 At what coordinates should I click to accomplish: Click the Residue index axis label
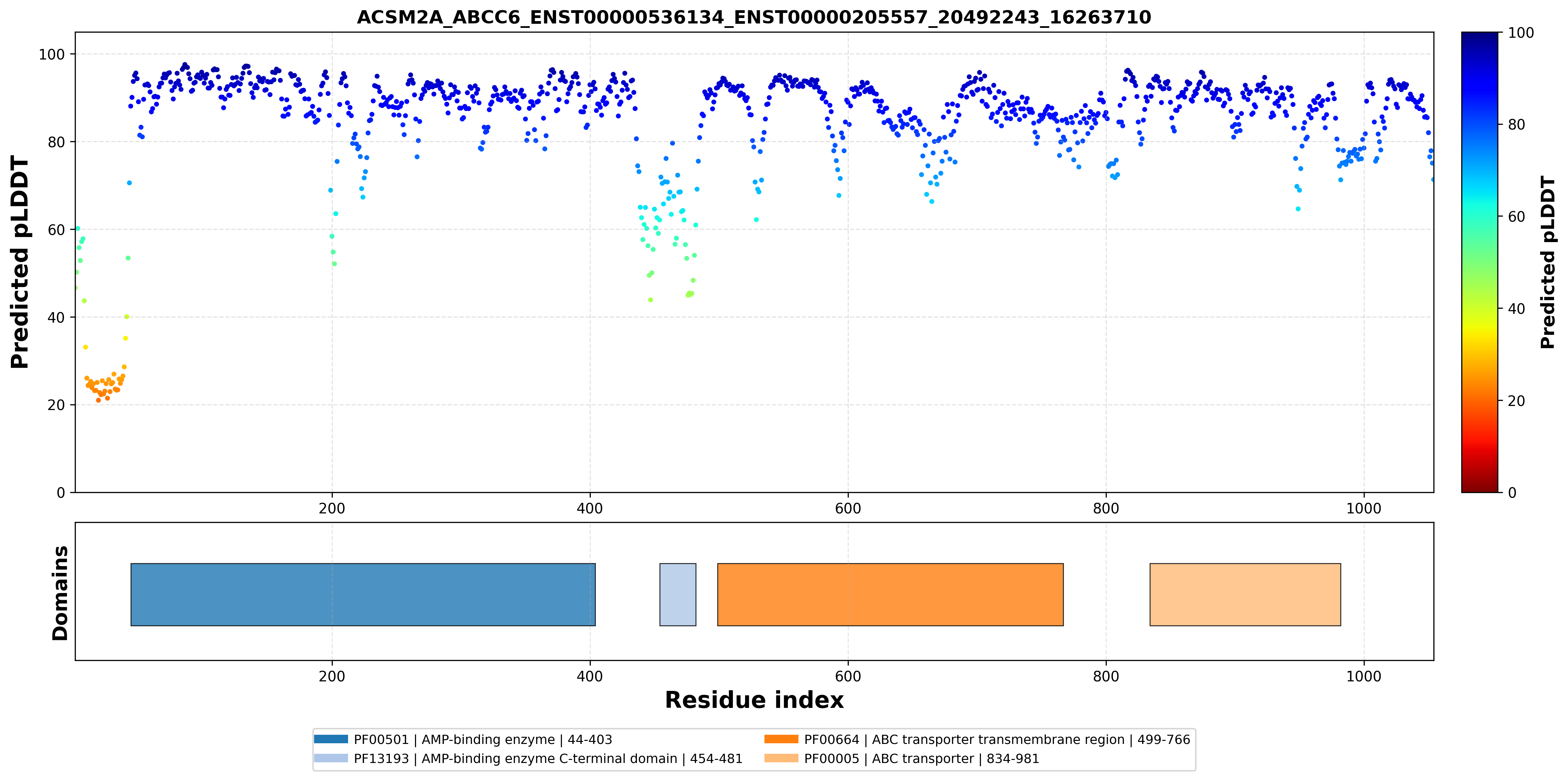click(x=754, y=700)
